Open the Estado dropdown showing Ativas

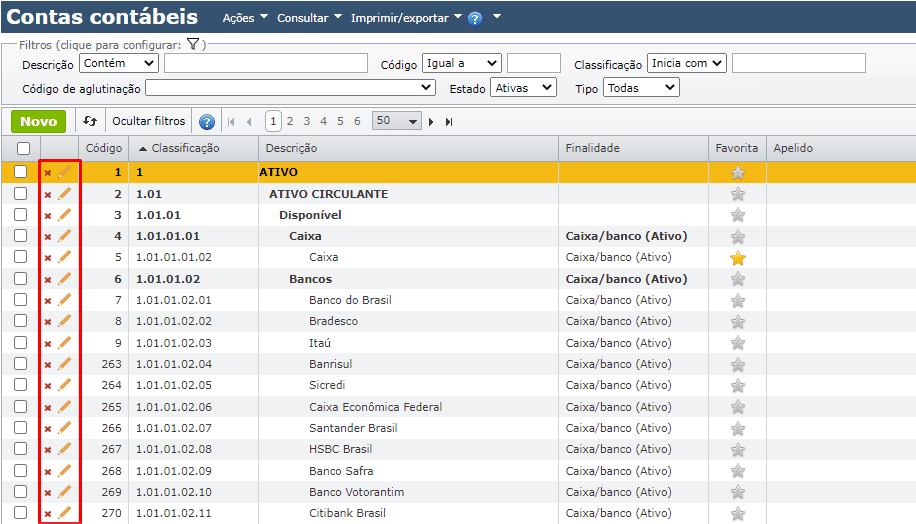click(523, 88)
